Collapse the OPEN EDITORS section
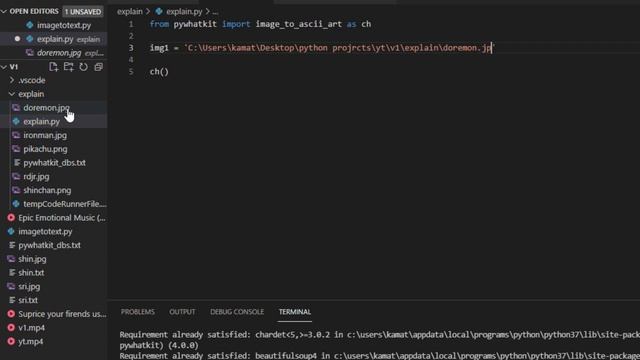The width and height of the screenshot is (640, 360). click(x=4, y=11)
